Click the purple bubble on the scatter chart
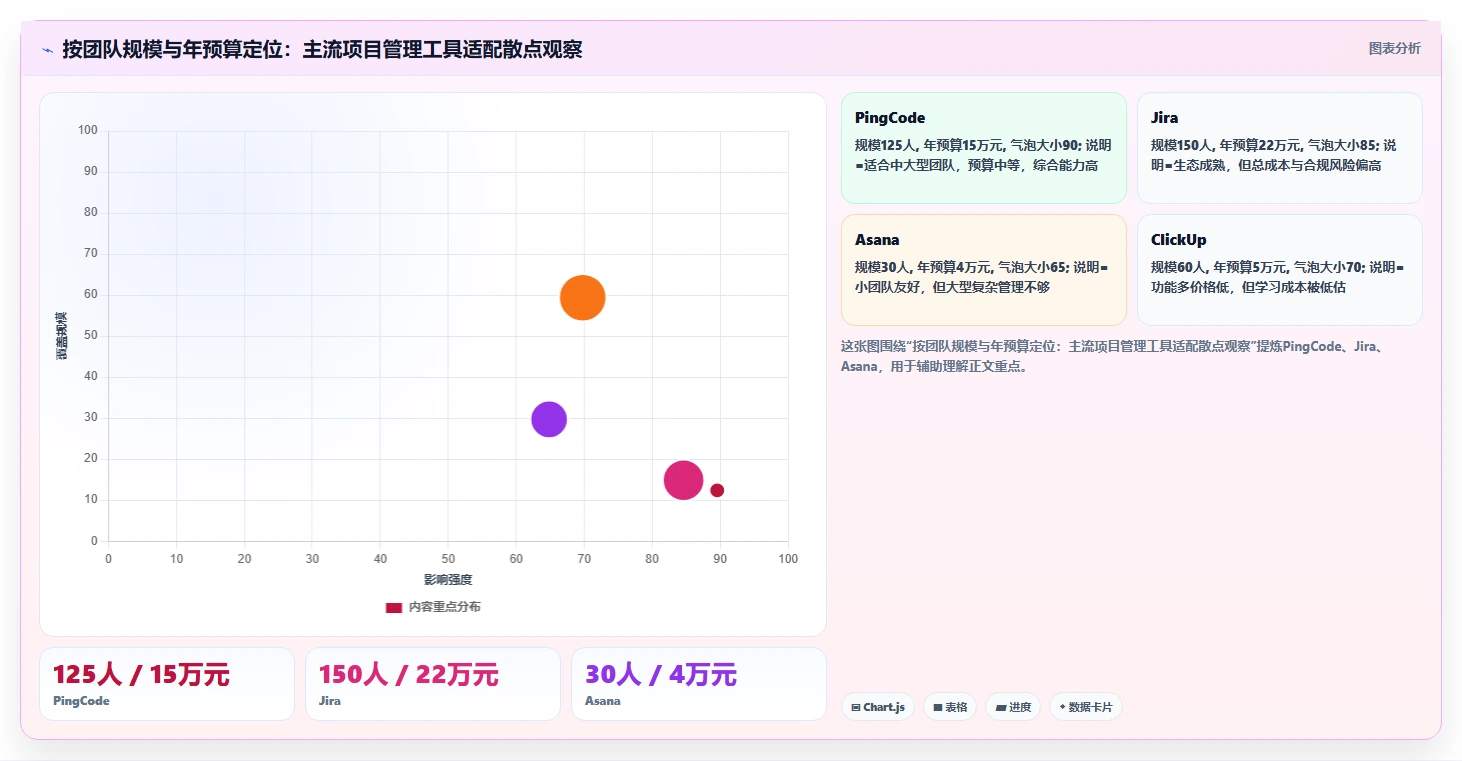 [x=548, y=419]
